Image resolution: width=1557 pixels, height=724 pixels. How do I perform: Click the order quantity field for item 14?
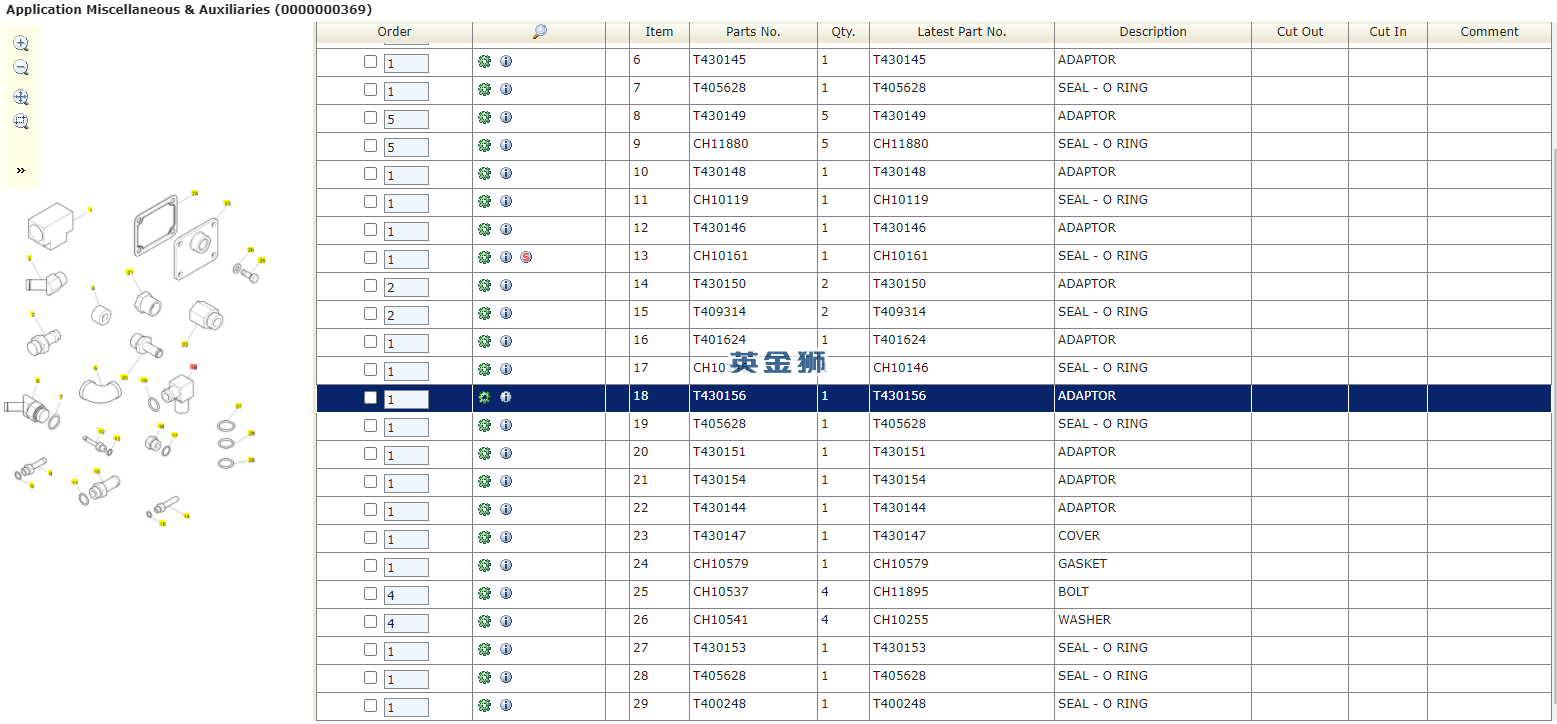point(406,287)
